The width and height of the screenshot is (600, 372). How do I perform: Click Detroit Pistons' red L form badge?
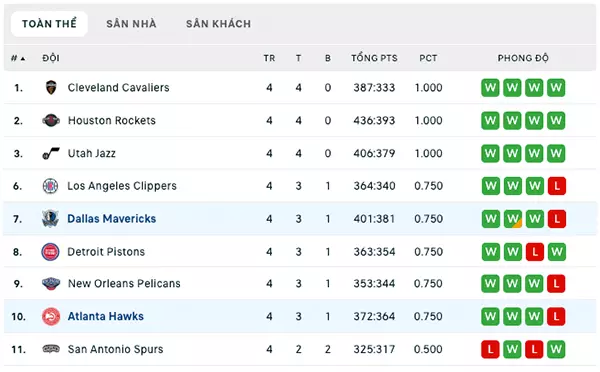pos(535,252)
